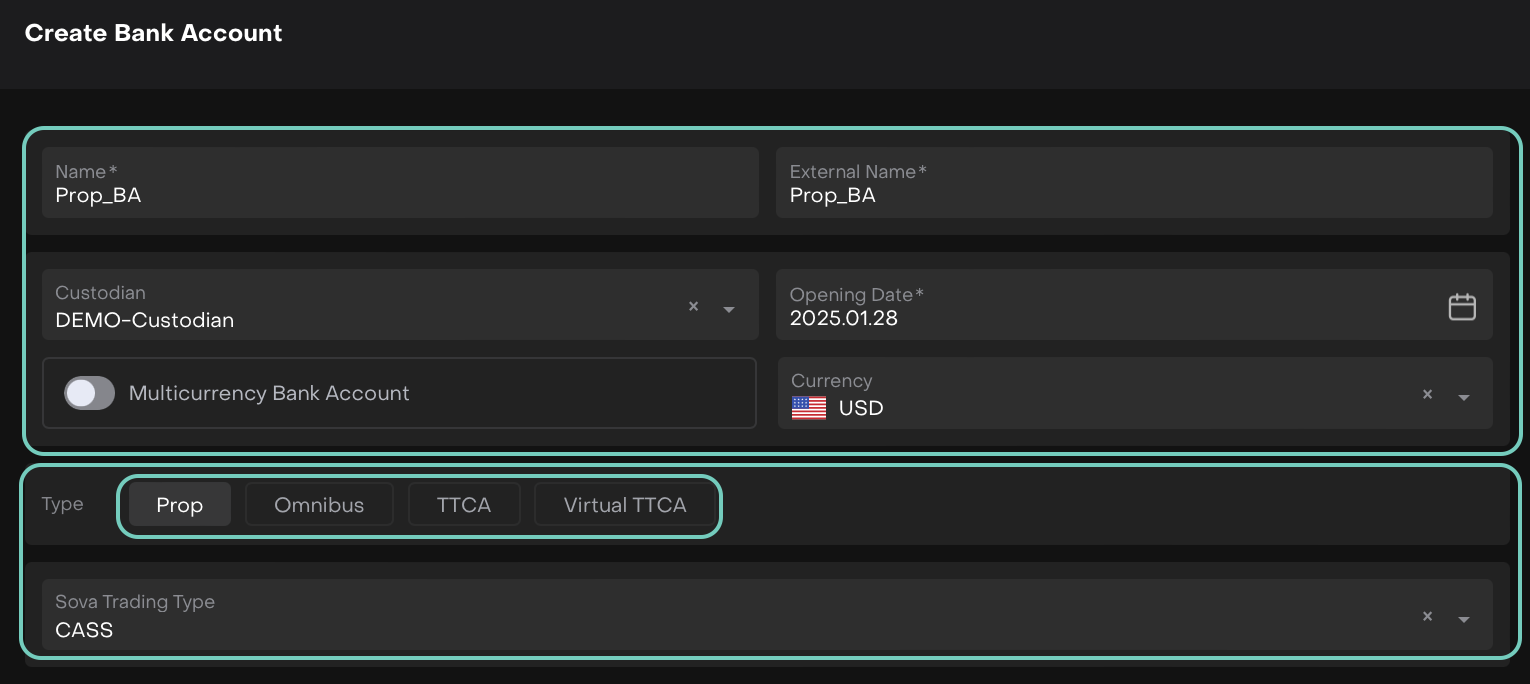The width and height of the screenshot is (1530, 684).
Task: Click the Name field containing Prop_BA
Action: [x=400, y=195]
